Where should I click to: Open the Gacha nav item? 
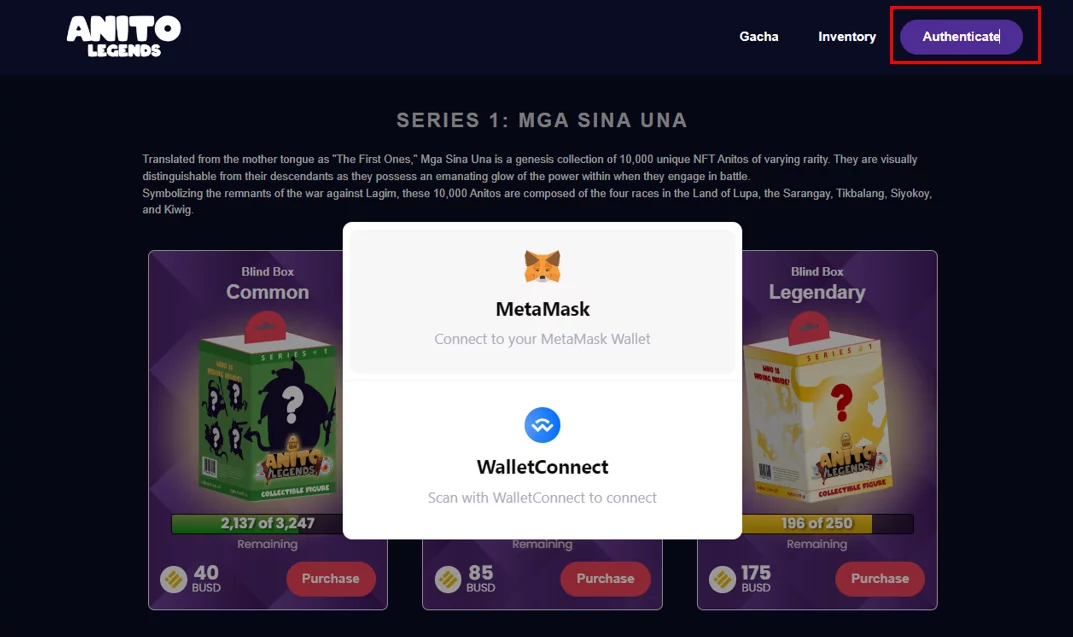pos(759,36)
